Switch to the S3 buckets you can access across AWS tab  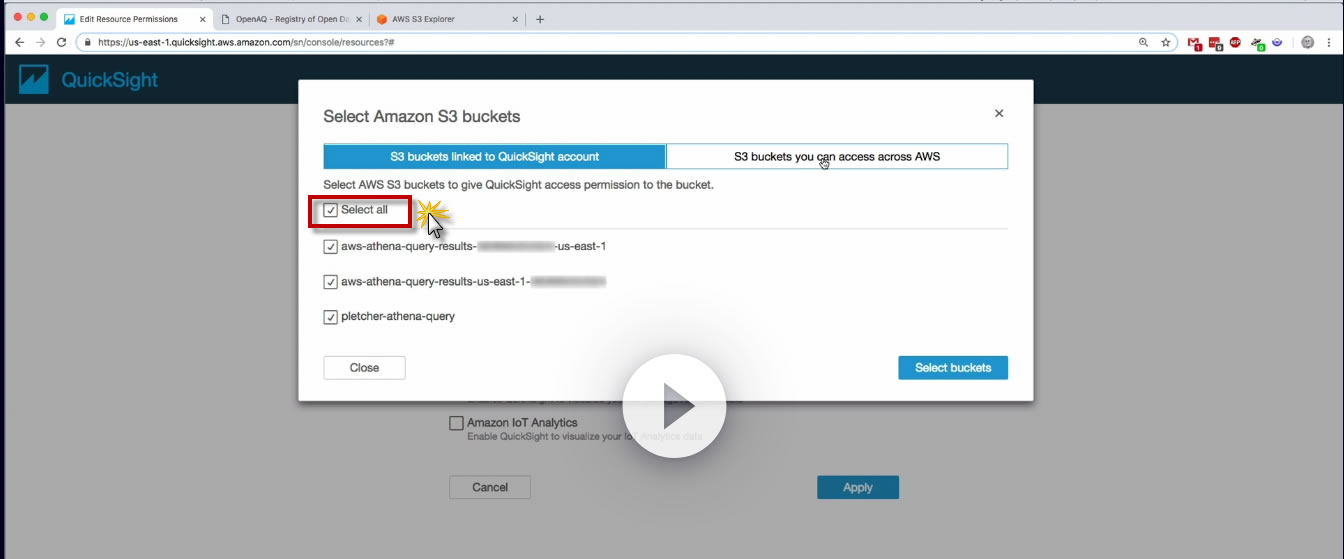(x=837, y=156)
